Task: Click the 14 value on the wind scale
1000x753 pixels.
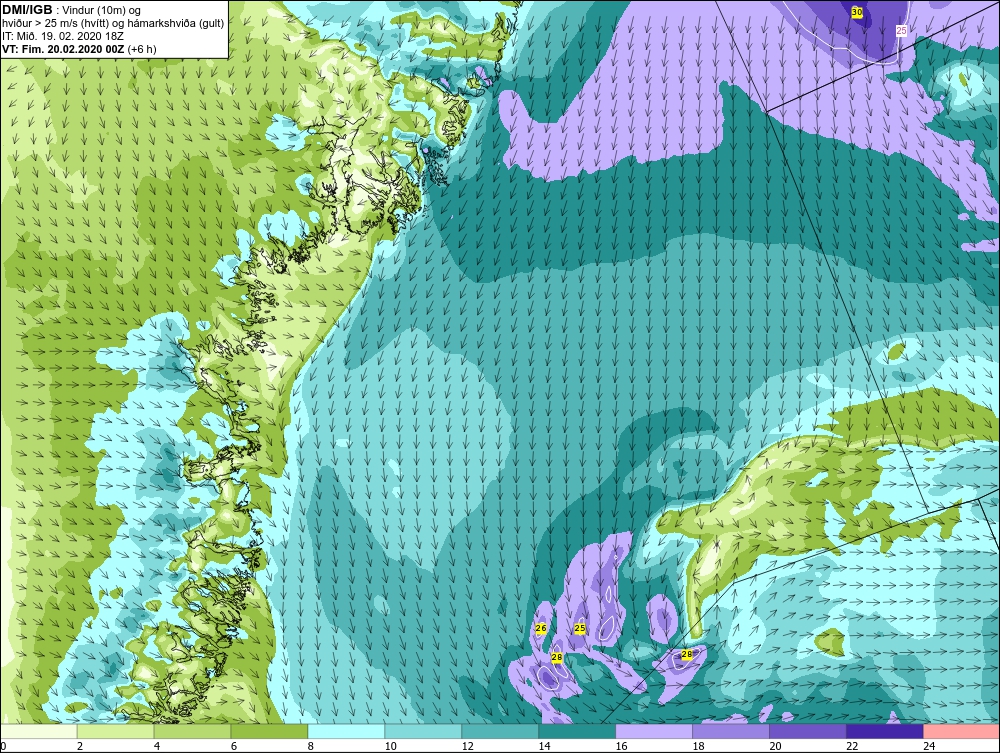Action: pyautogui.click(x=544, y=746)
